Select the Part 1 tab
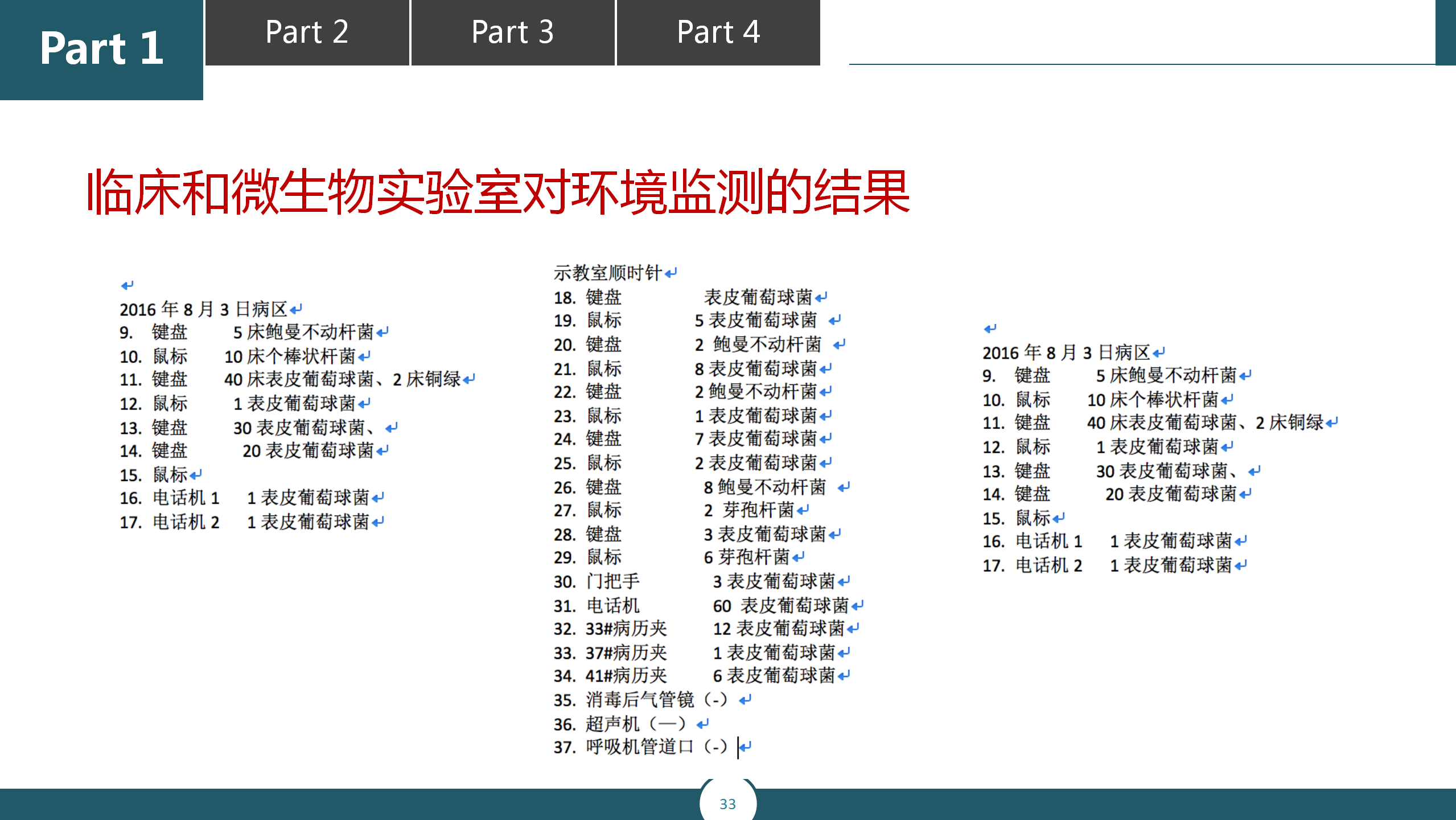 coord(101,50)
